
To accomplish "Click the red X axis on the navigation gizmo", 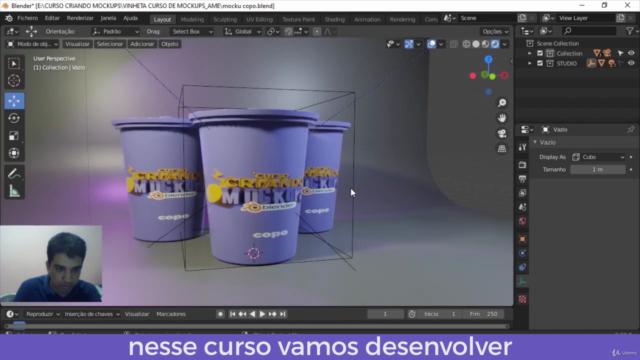I will 504,76.
